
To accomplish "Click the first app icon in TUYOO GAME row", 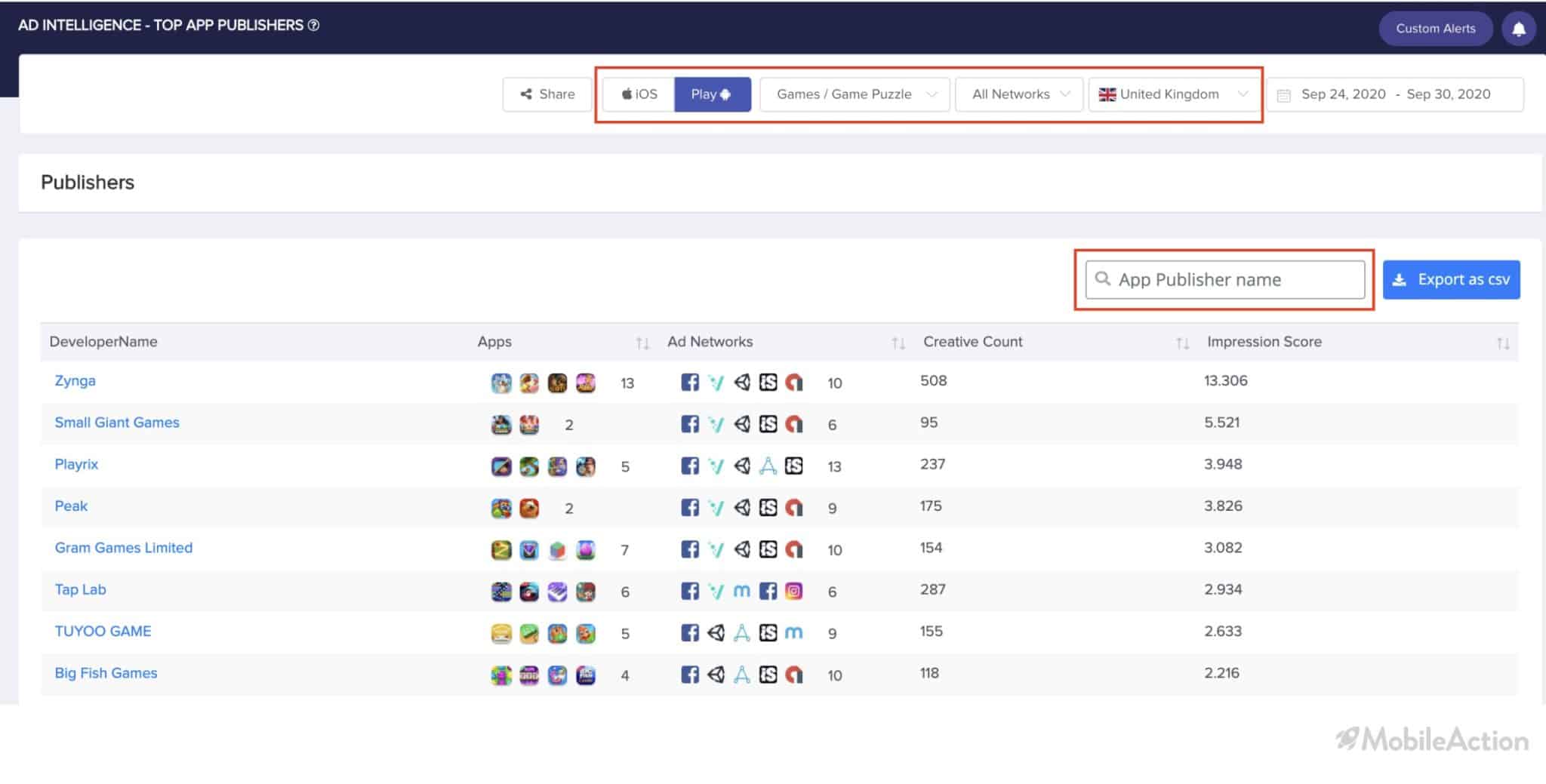I will pos(501,633).
